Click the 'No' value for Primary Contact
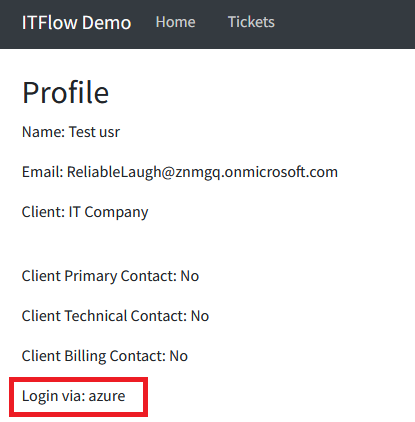The image size is (415, 422). click(190, 276)
